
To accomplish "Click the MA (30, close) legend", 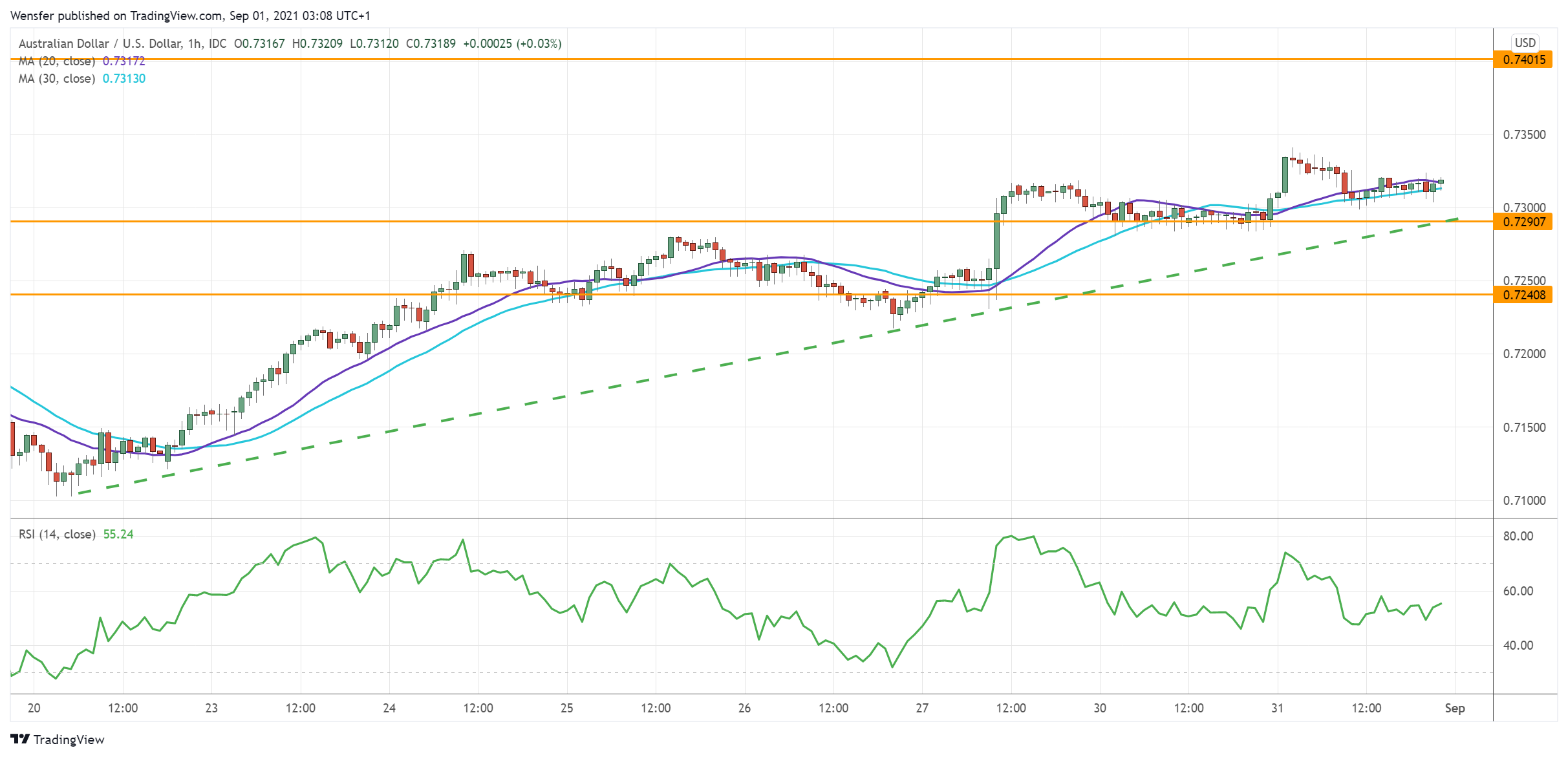I will (x=57, y=79).
